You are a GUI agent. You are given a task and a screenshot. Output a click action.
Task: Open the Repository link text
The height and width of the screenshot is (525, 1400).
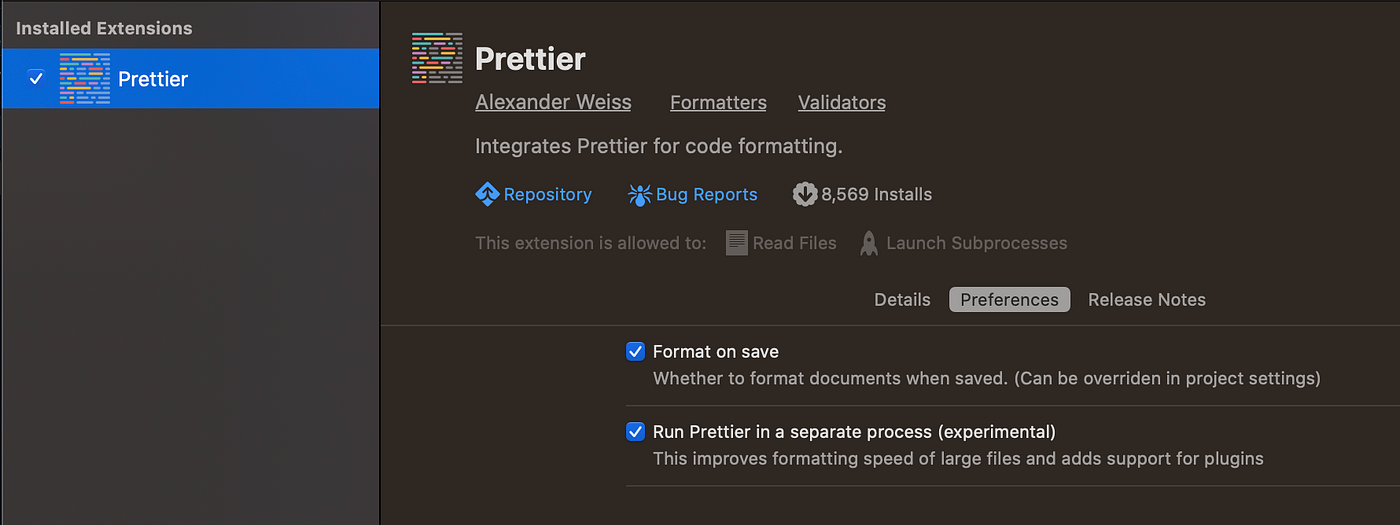(547, 194)
